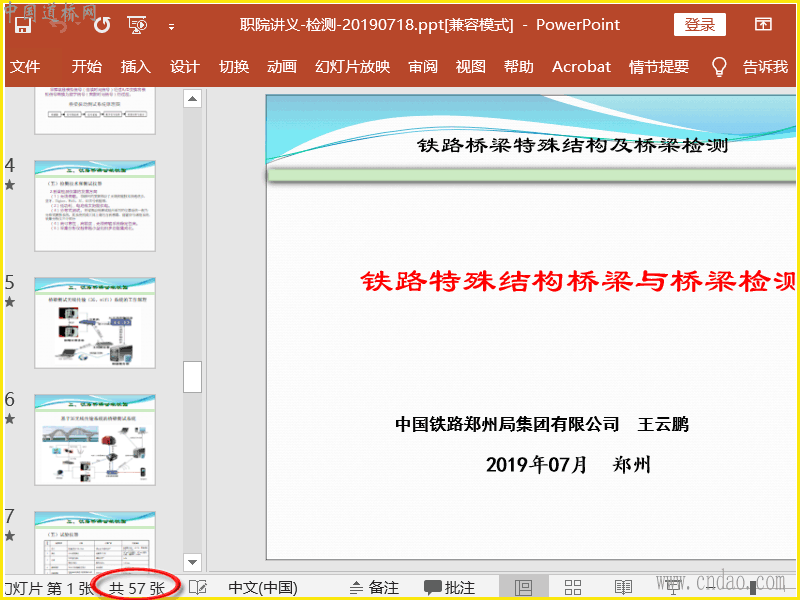Open the 情节提要 storyboarding tab
The image size is (800, 600).
click(659, 66)
